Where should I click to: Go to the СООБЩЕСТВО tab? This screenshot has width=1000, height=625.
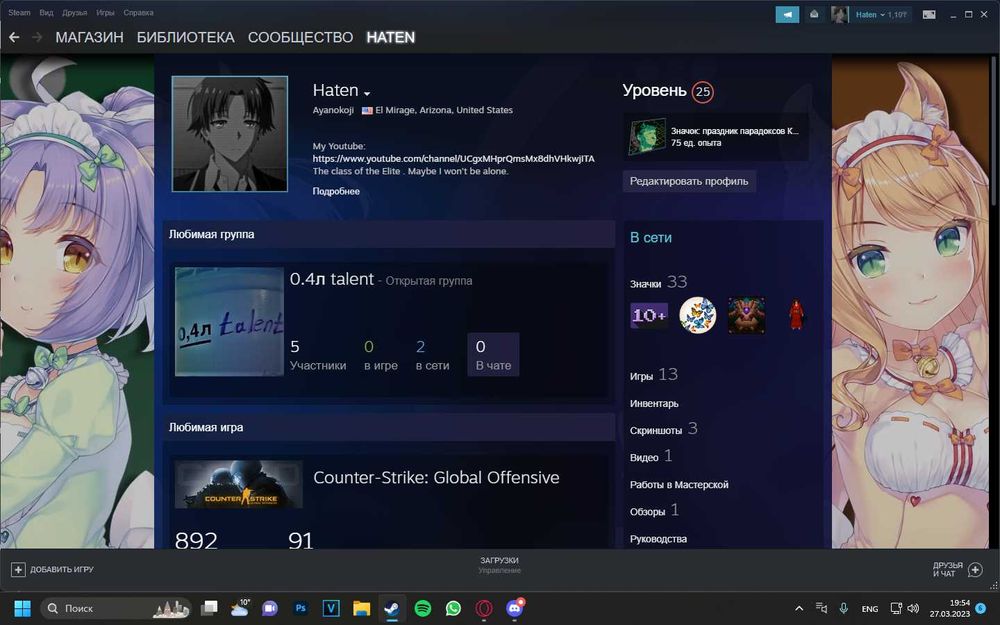click(x=300, y=38)
